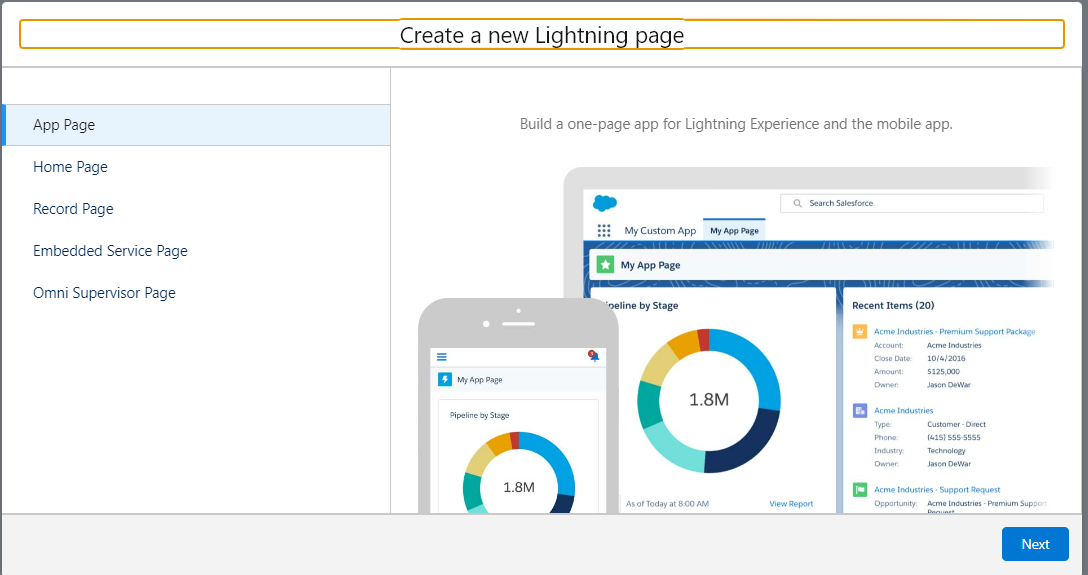Image resolution: width=1088 pixels, height=575 pixels.
Task: Click the green star icon beside My App Page
Action: tap(606, 264)
